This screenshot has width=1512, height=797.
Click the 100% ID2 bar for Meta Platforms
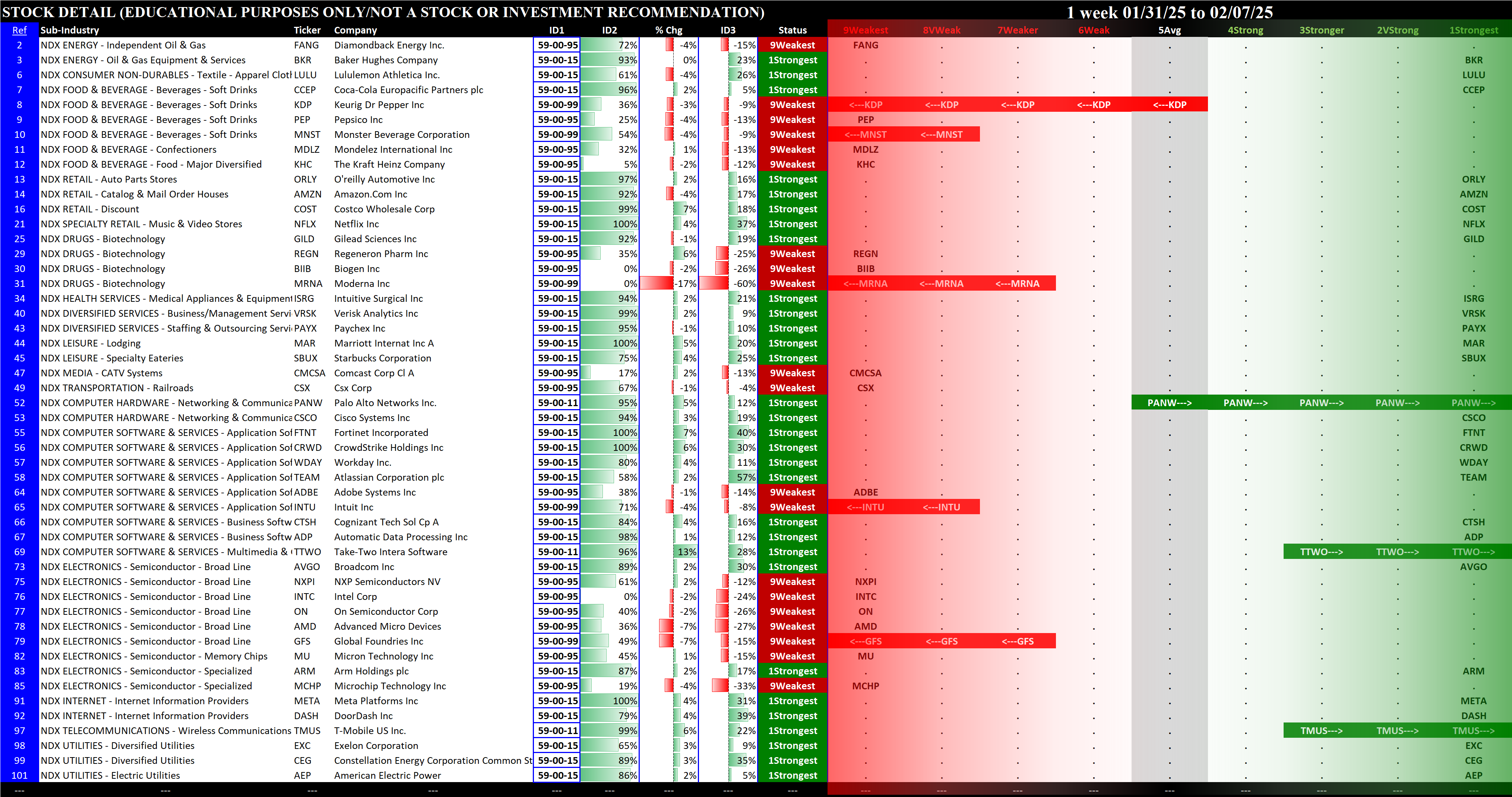[x=610, y=701]
